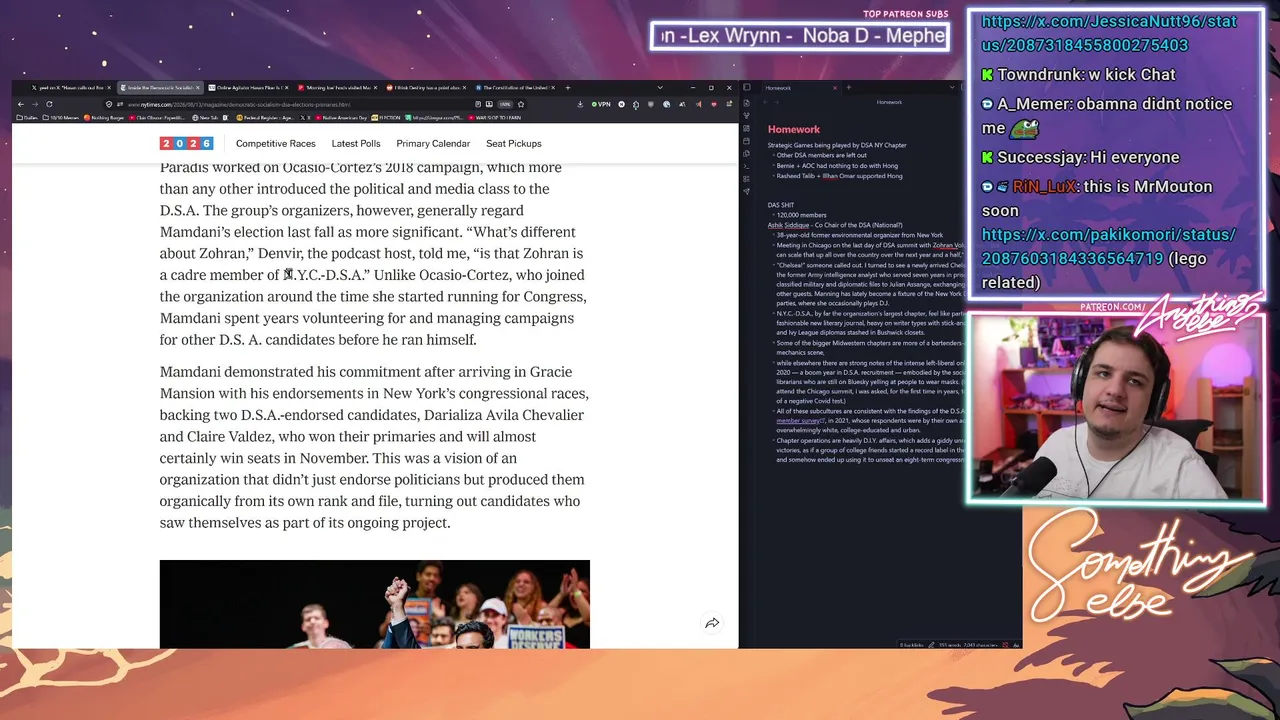Screen dimensions: 1280x720
Task: Click the '120,000 members' bullet in the note
Action: pyautogui.click(x=802, y=215)
